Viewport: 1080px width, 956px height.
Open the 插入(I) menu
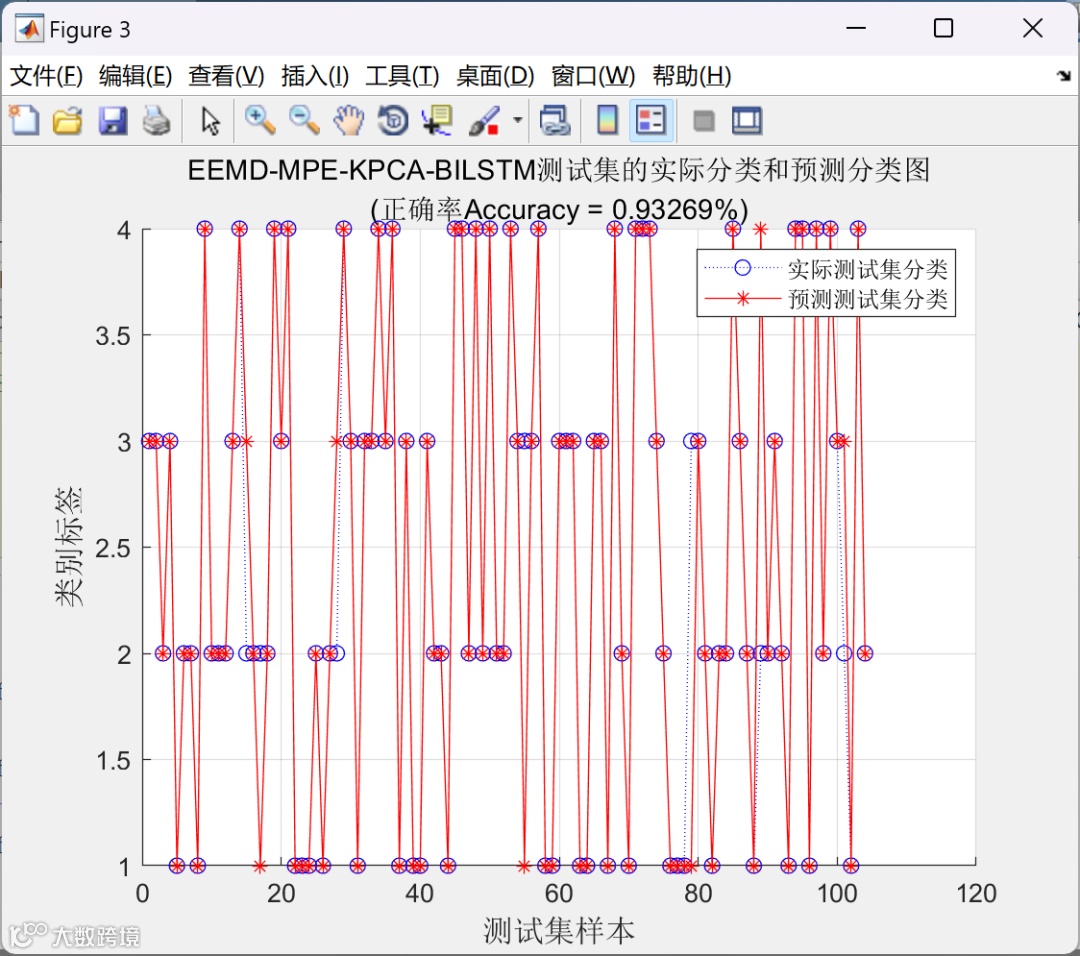[x=315, y=76]
